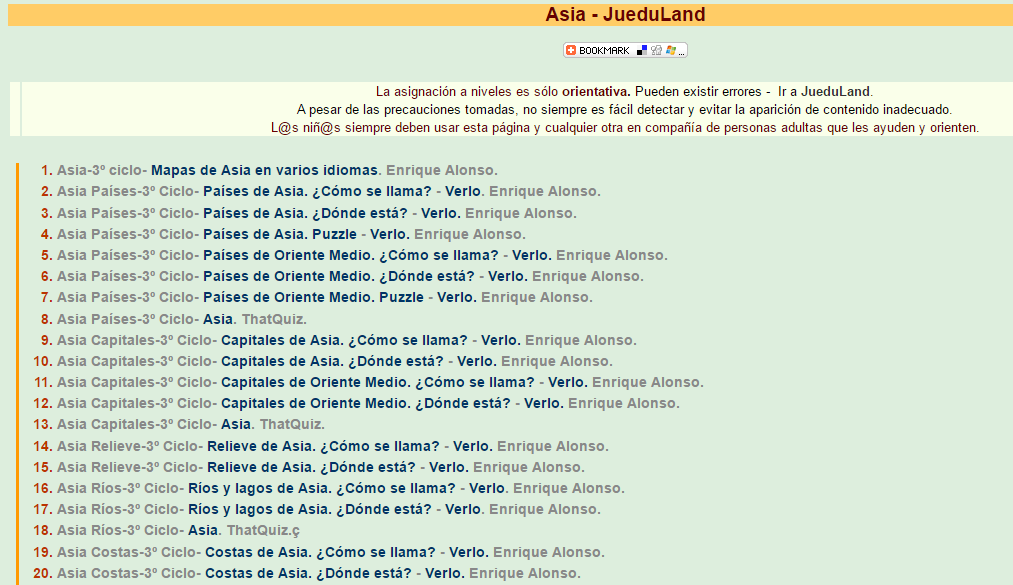Screen dimensions: 1013x585
Task: Click the Delicious icon in bookmark button
Action: (x=642, y=50)
